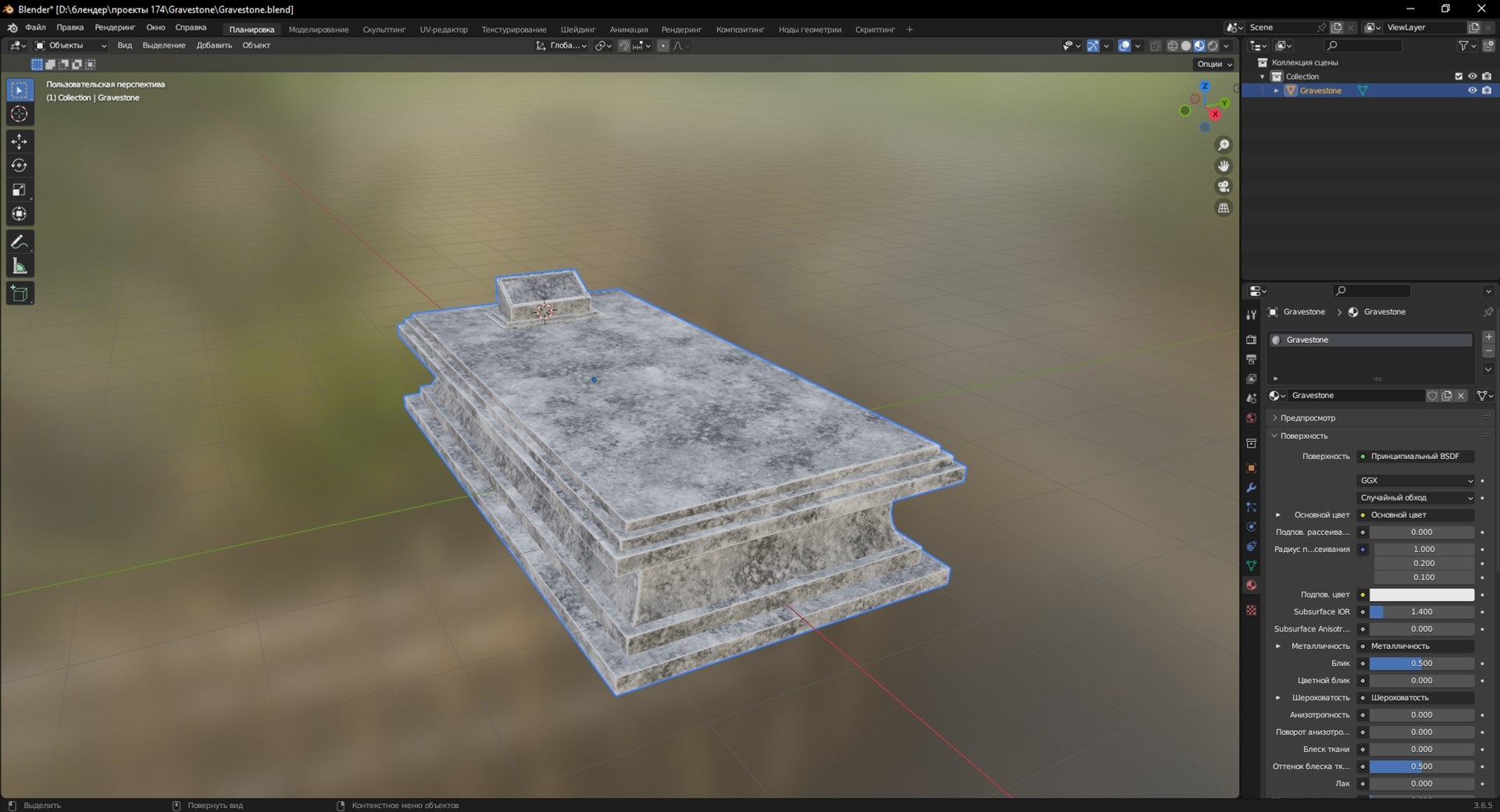
Task: Open the Object mode dropdown
Action: pos(70,46)
